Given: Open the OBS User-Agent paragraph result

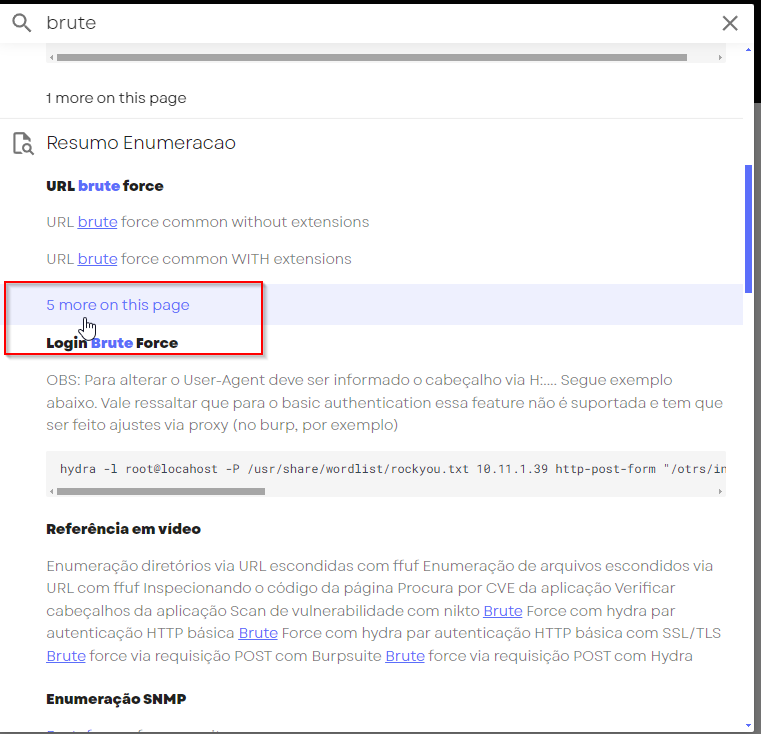Looking at the screenshot, I should 384,402.
